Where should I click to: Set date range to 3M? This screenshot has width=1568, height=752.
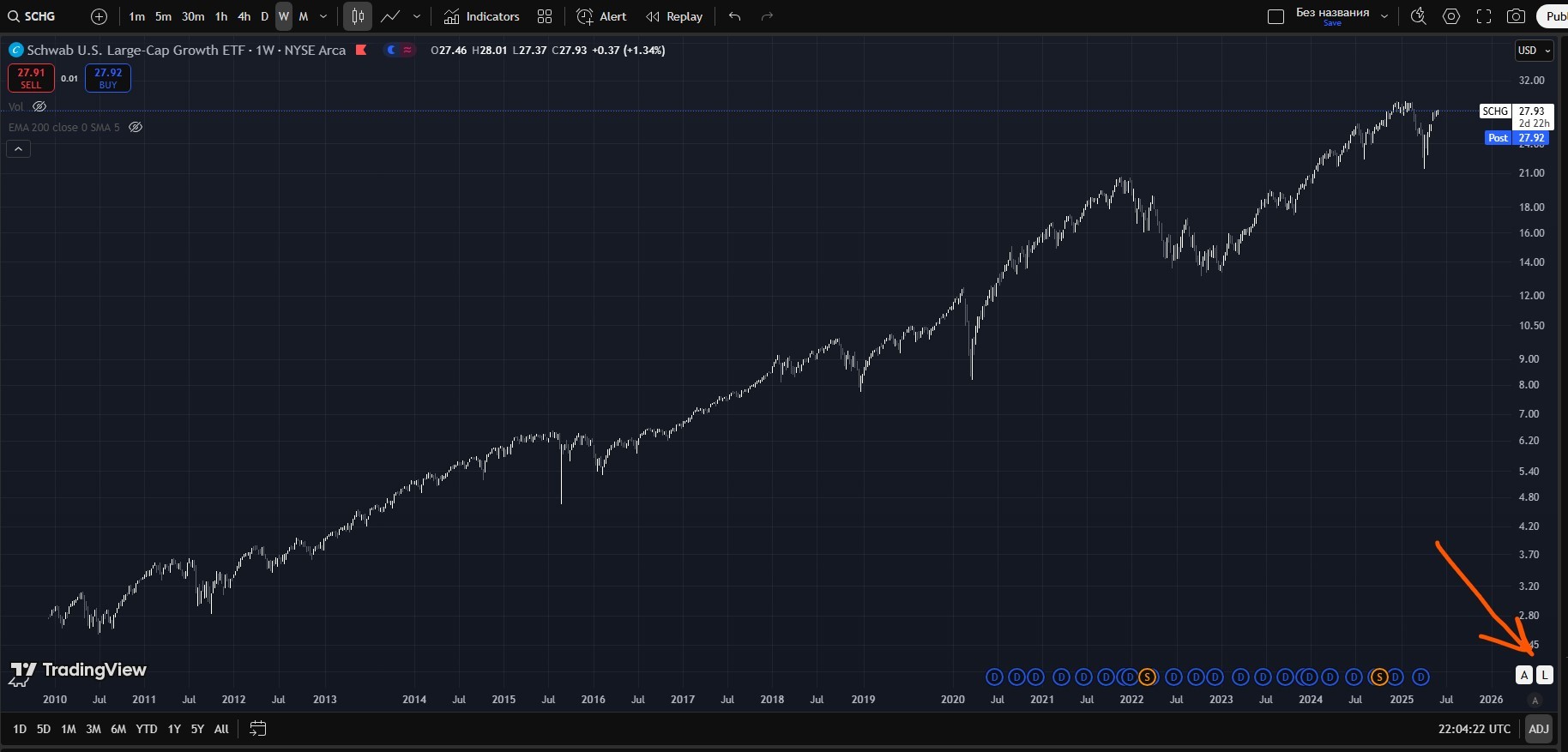(93, 729)
